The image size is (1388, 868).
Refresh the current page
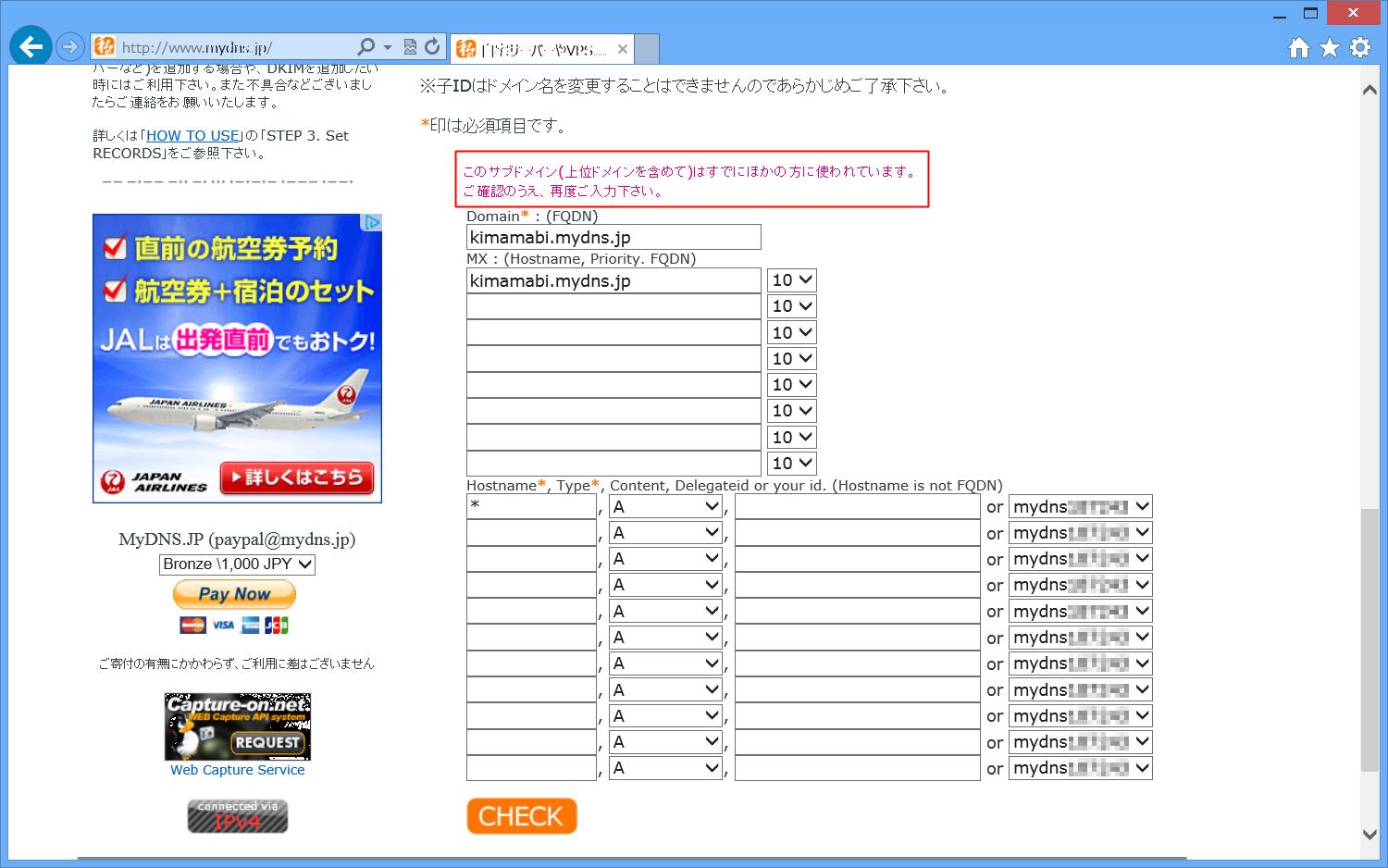[431, 45]
